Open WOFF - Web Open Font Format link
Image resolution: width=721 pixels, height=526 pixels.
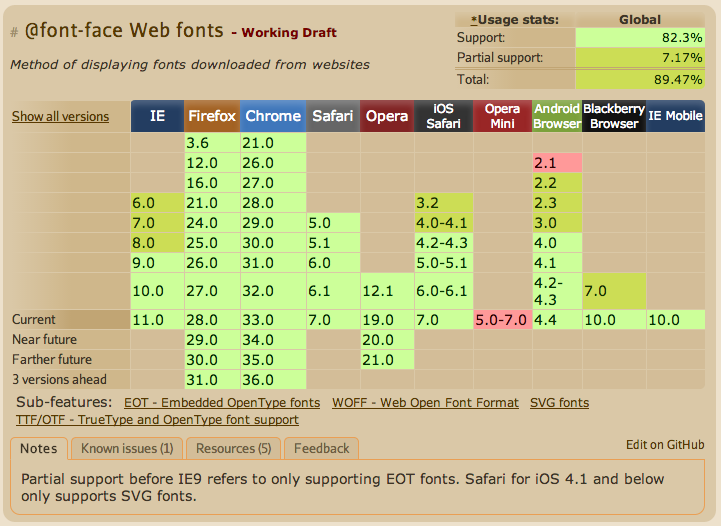coord(425,403)
